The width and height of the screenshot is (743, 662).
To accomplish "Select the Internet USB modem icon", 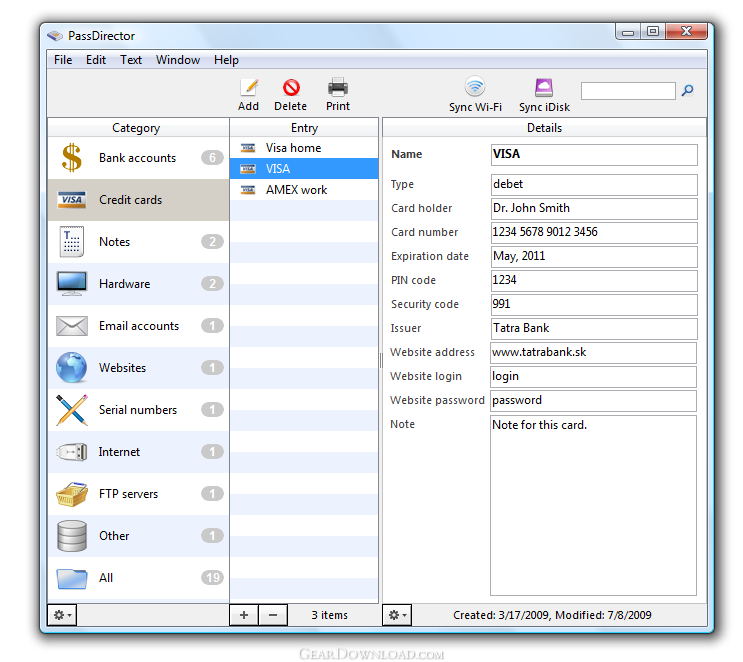I will coord(72,452).
